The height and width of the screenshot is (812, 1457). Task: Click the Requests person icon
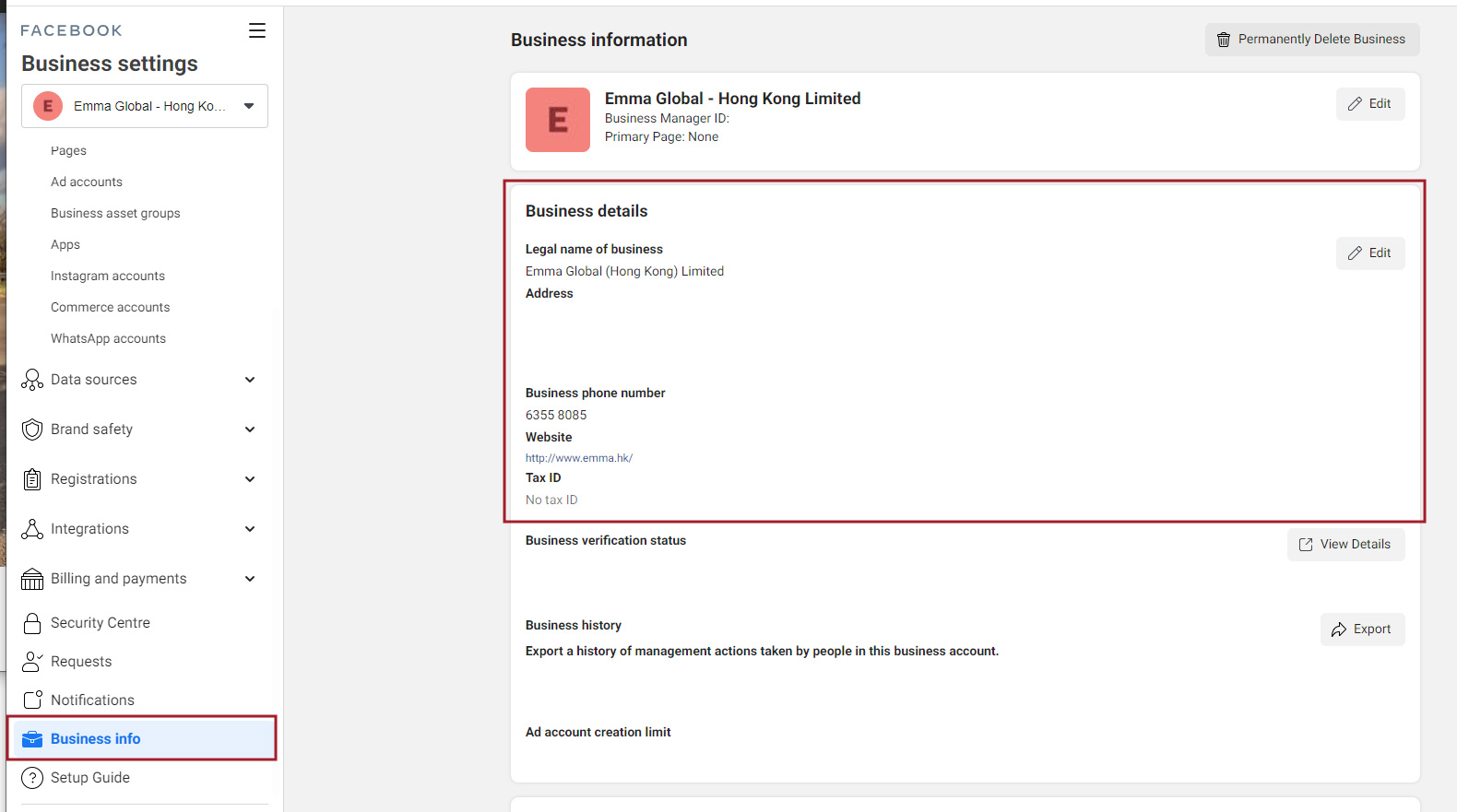[x=32, y=662]
